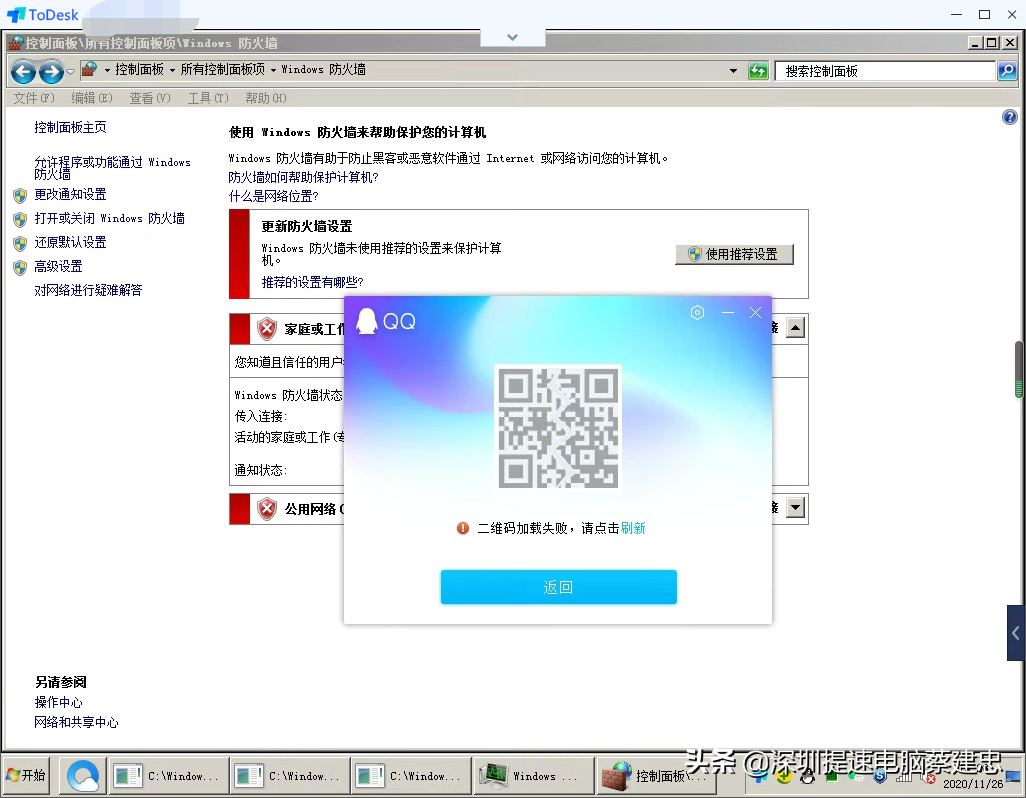
Task: Click the QR code image
Action: pos(559,428)
